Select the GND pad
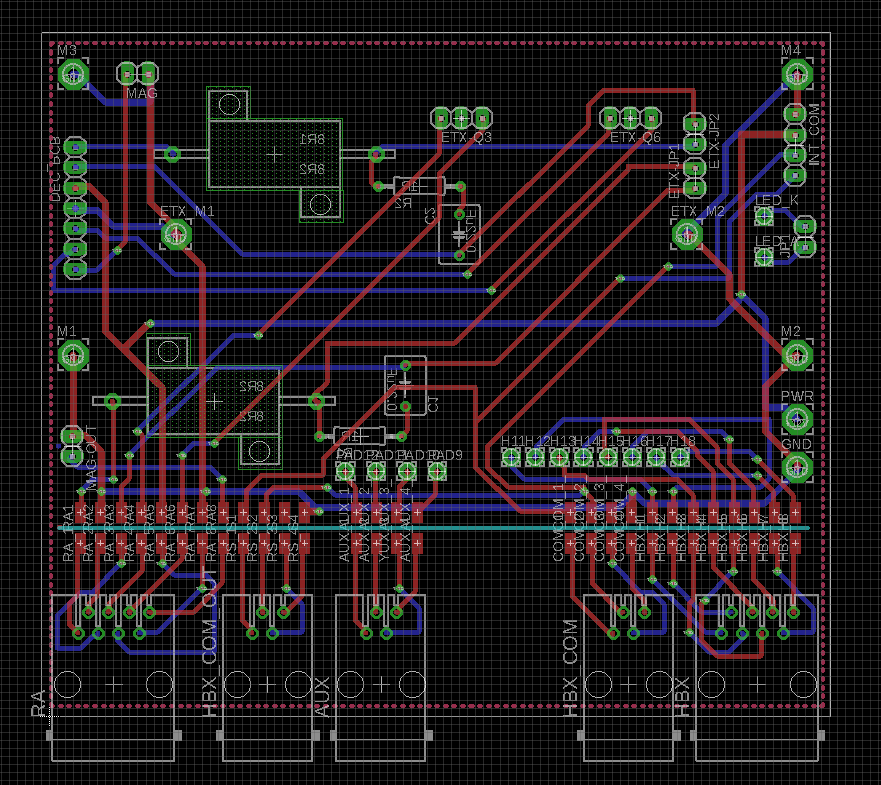The image size is (881, 785). [796, 465]
